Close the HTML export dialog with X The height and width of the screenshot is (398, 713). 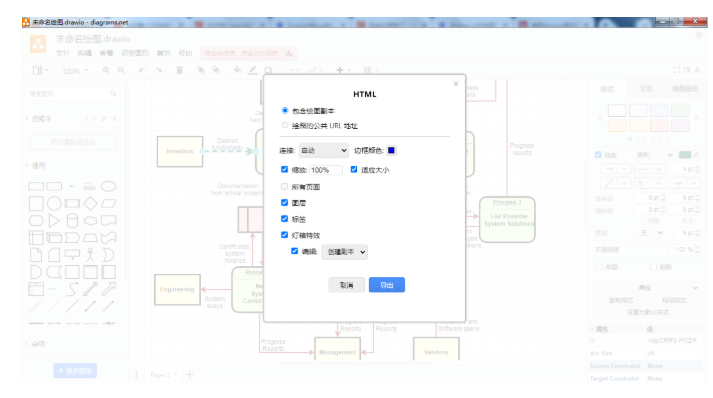tap(456, 84)
